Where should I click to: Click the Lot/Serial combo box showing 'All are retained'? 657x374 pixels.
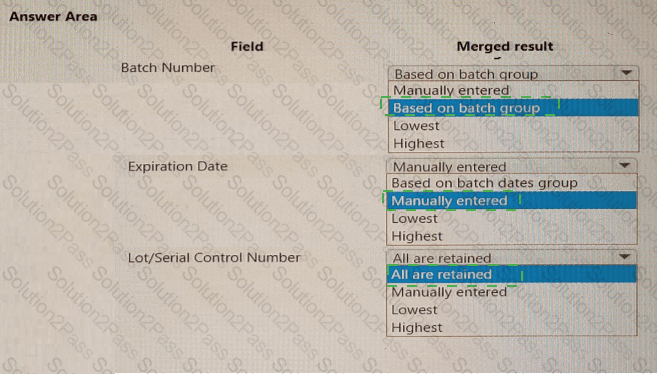tap(500, 257)
